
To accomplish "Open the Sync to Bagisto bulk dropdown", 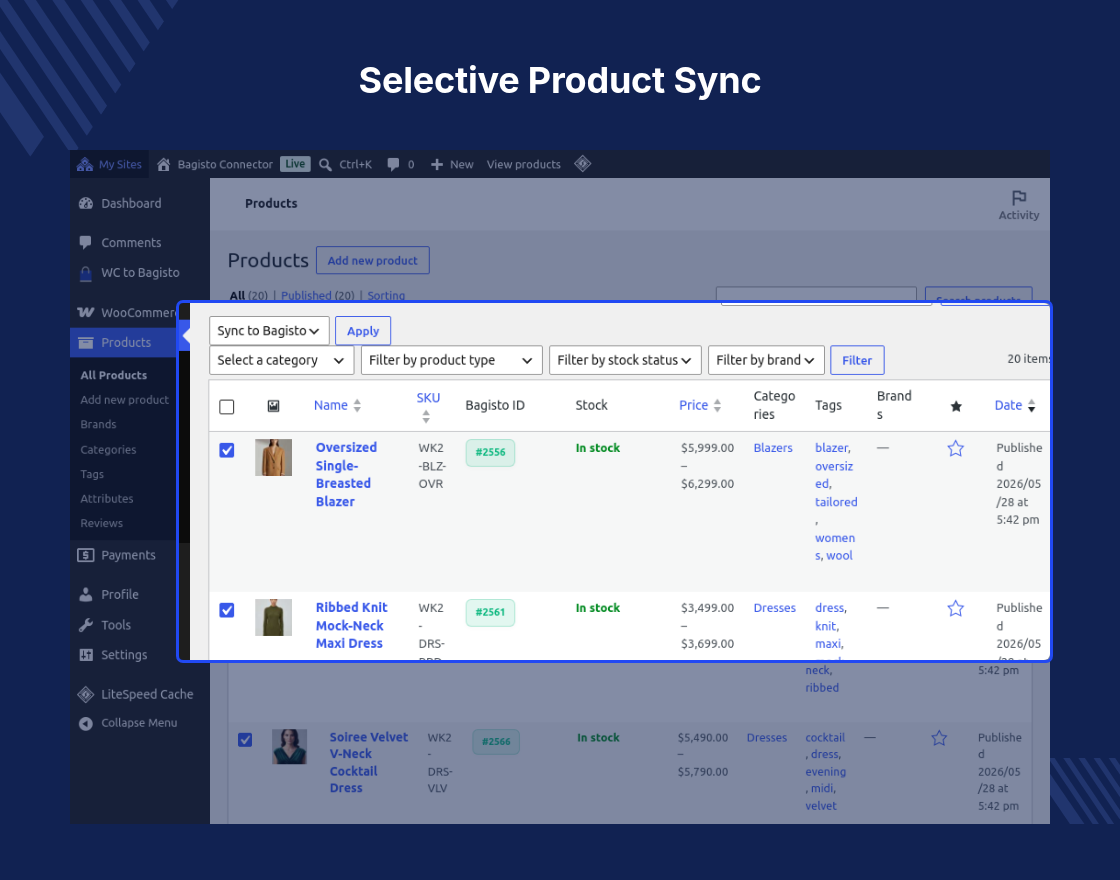I will [269, 331].
